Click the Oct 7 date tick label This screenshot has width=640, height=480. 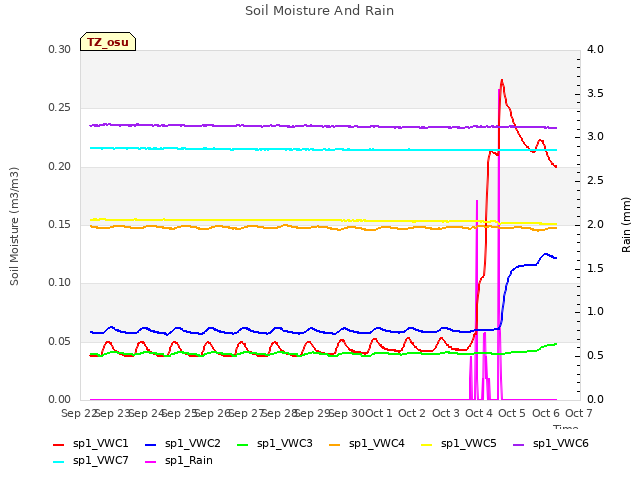pos(579,413)
